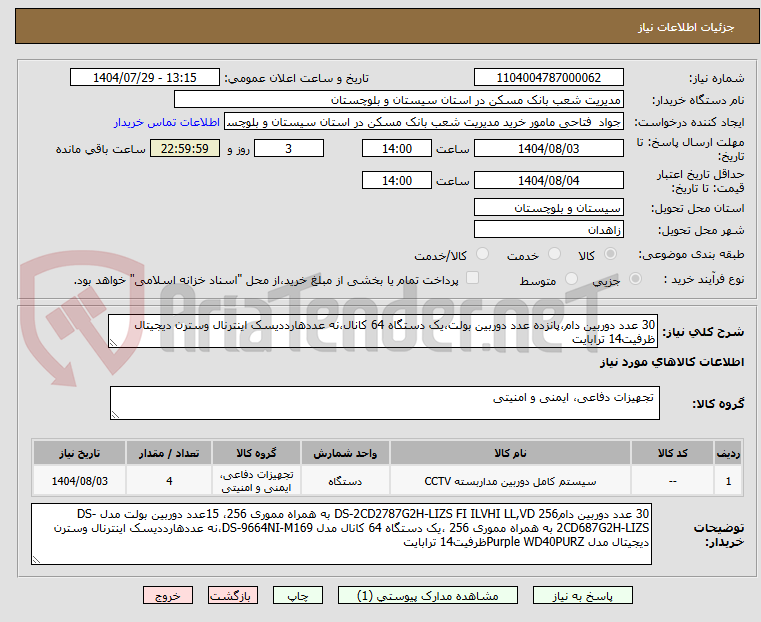Click the واحد شمارش column header
This screenshot has width=761, height=622.
point(345,453)
